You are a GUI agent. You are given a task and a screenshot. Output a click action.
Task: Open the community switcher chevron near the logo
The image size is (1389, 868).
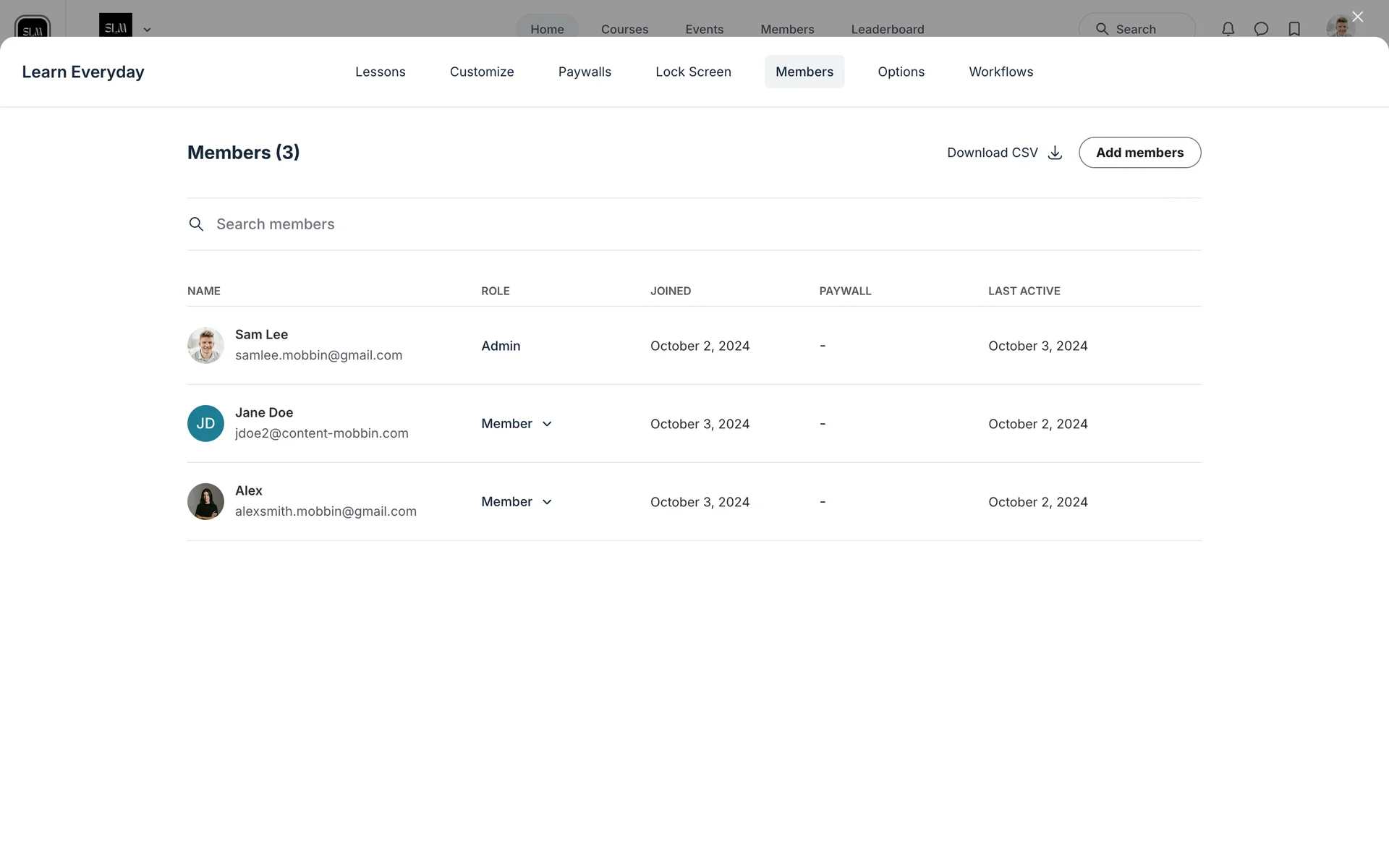(x=147, y=30)
